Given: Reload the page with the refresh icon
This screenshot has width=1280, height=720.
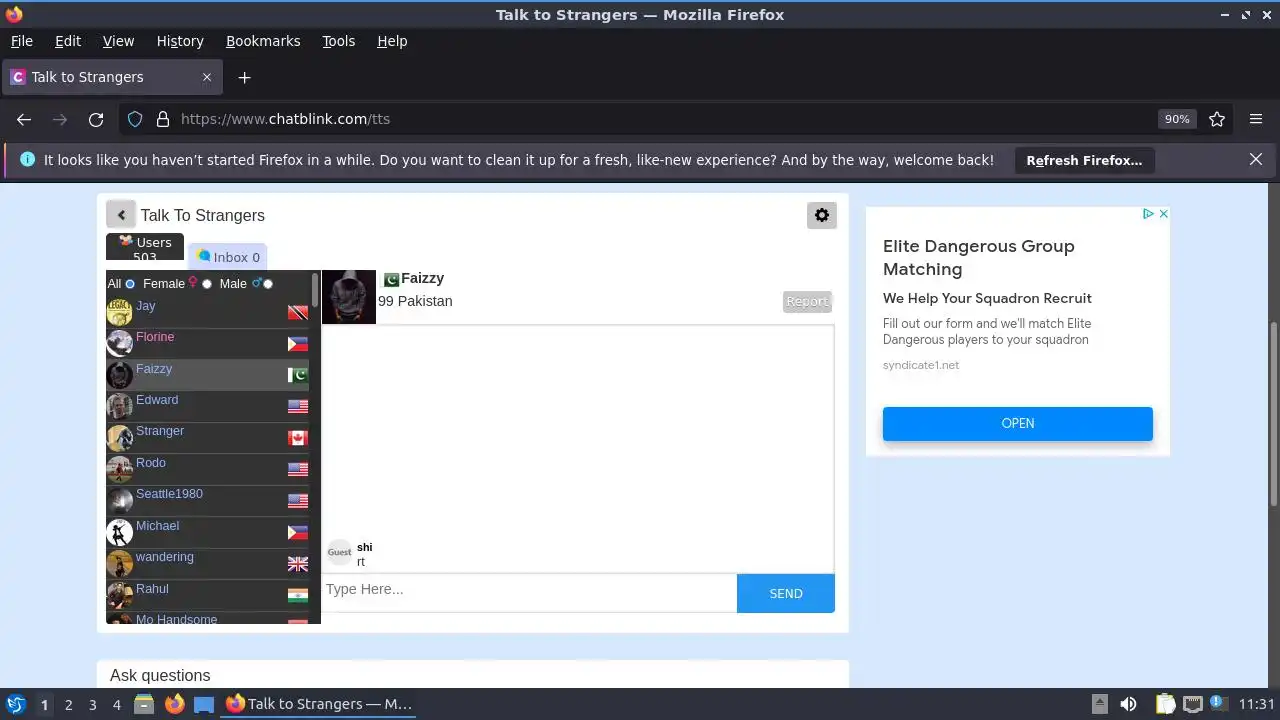Looking at the screenshot, I should (x=96, y=119).
